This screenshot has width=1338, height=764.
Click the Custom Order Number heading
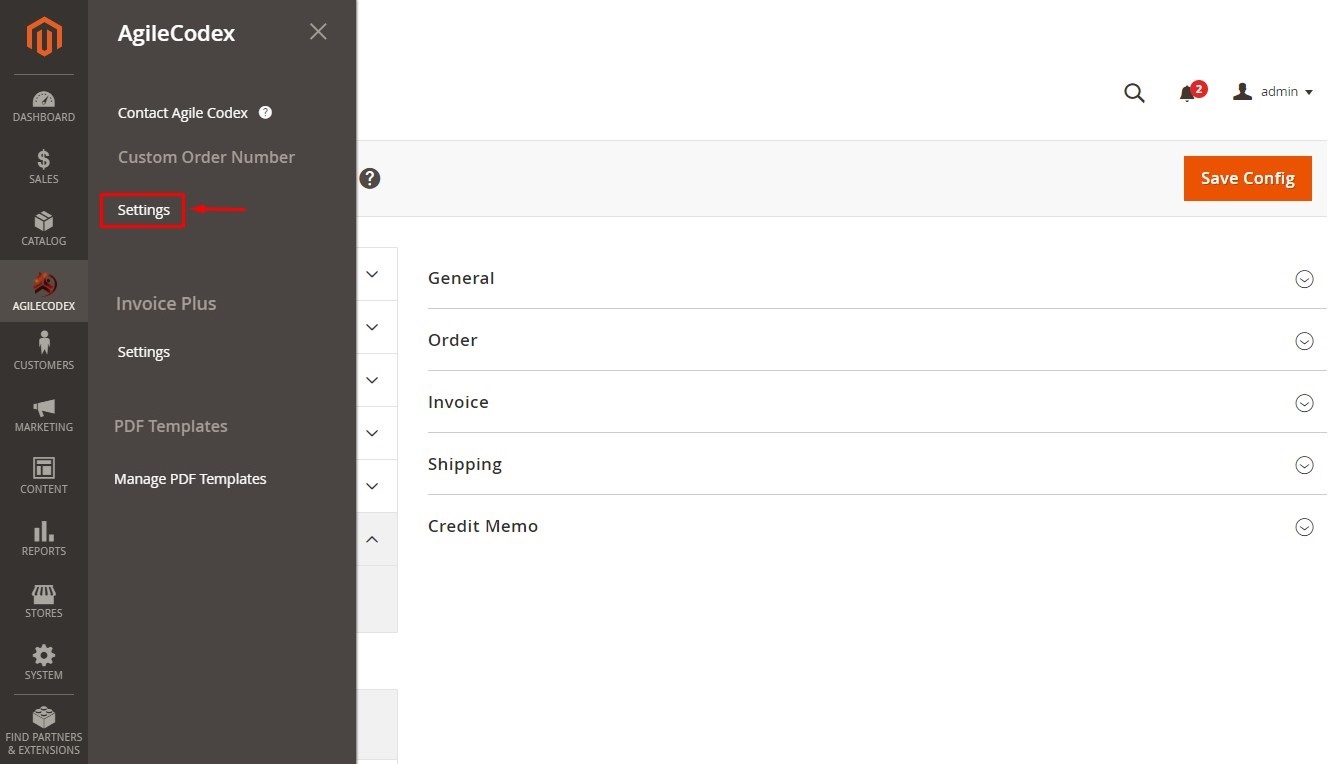tap(206, 157)
